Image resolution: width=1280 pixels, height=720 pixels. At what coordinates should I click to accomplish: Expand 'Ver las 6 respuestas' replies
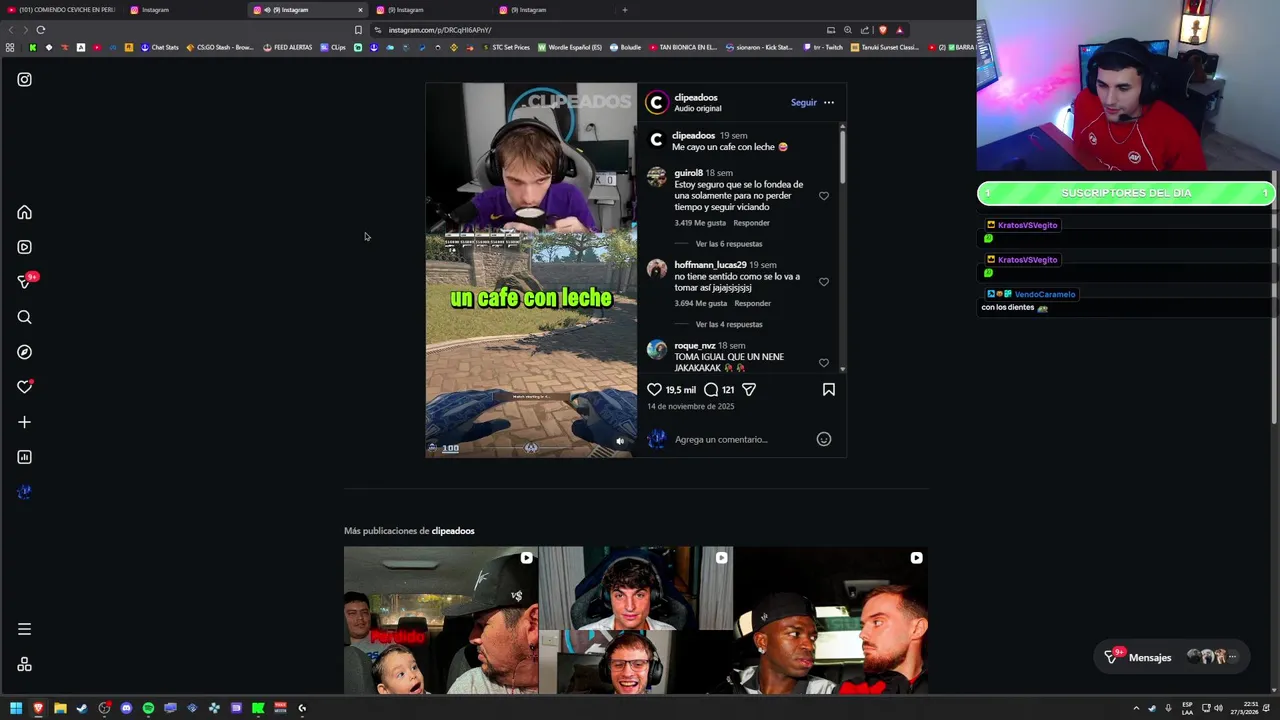[x=729, y=244]
